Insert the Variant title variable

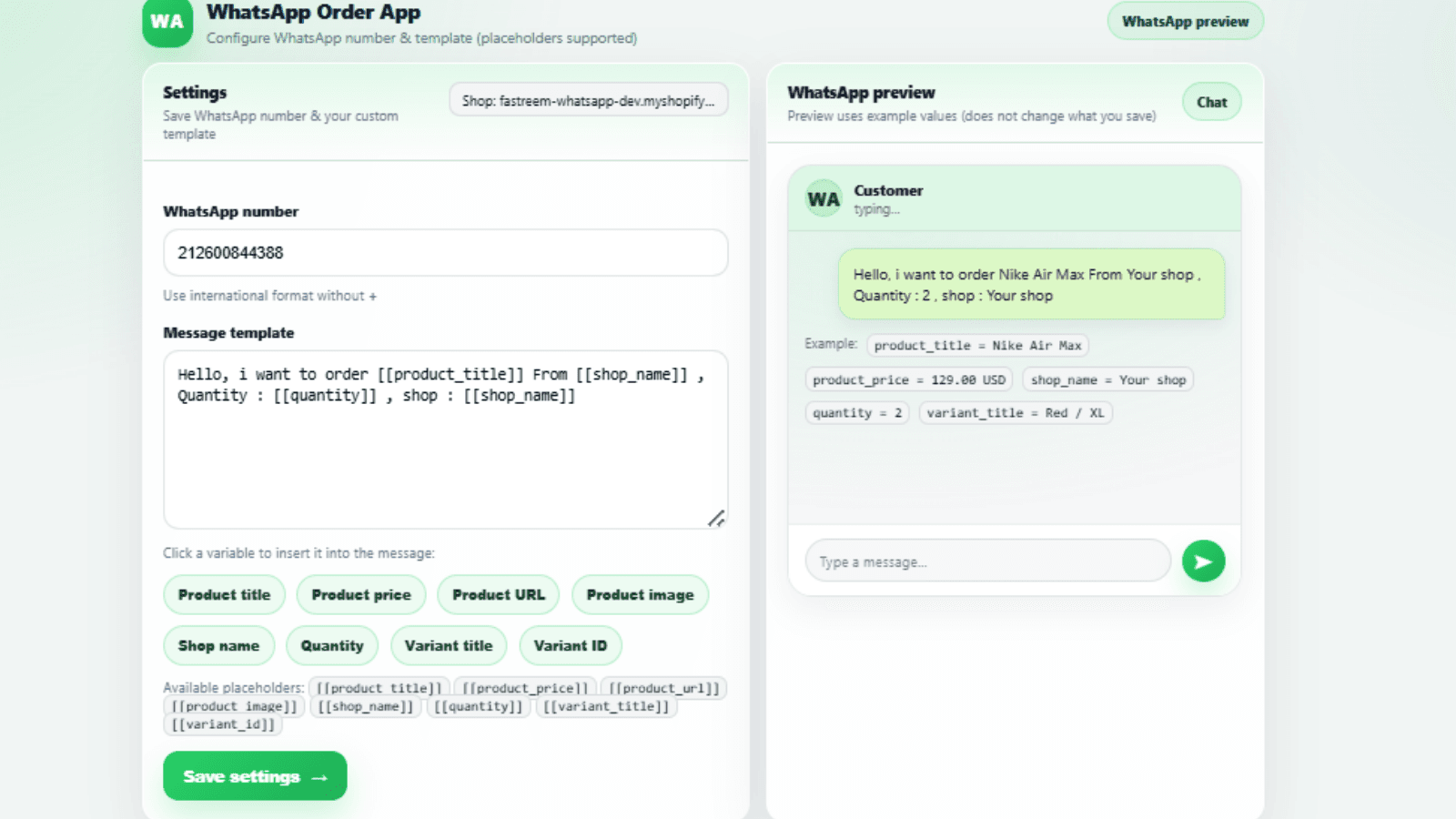tap(449, 645)
